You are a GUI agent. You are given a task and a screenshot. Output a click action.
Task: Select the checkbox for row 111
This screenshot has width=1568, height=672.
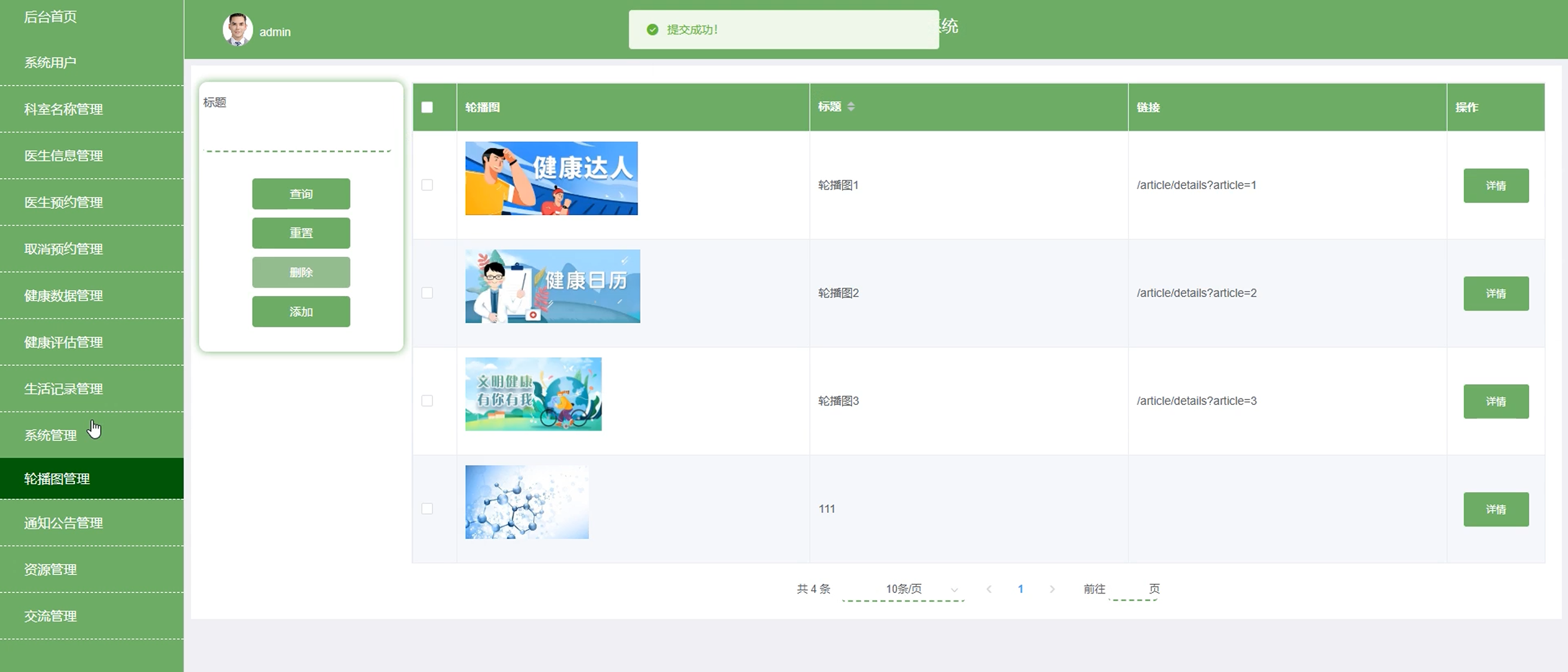(x=426, y=508)
